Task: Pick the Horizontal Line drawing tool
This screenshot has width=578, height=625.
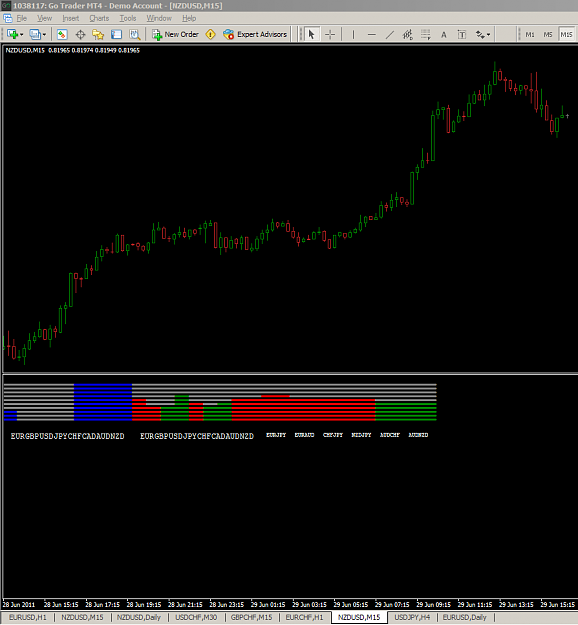Action: click(x=372, y=34)
